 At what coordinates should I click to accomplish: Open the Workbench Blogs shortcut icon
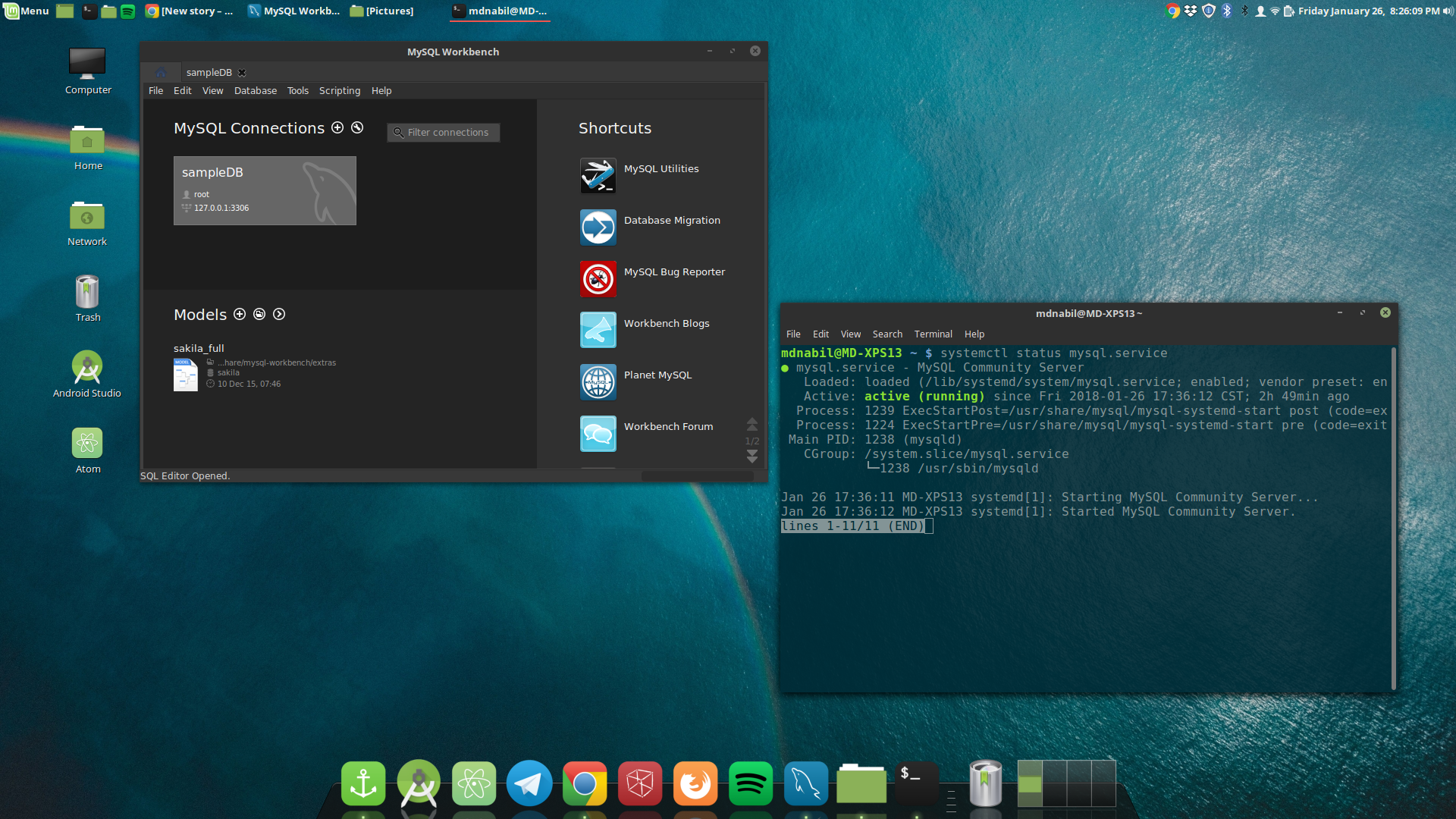[598, 331]
